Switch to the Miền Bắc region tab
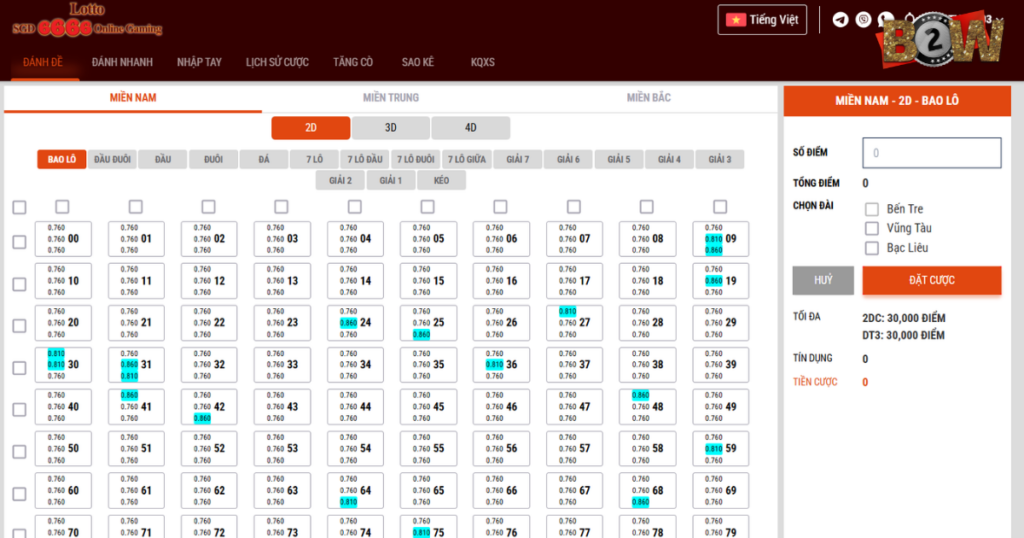1024x538 pixels. [x=649, y=98]
